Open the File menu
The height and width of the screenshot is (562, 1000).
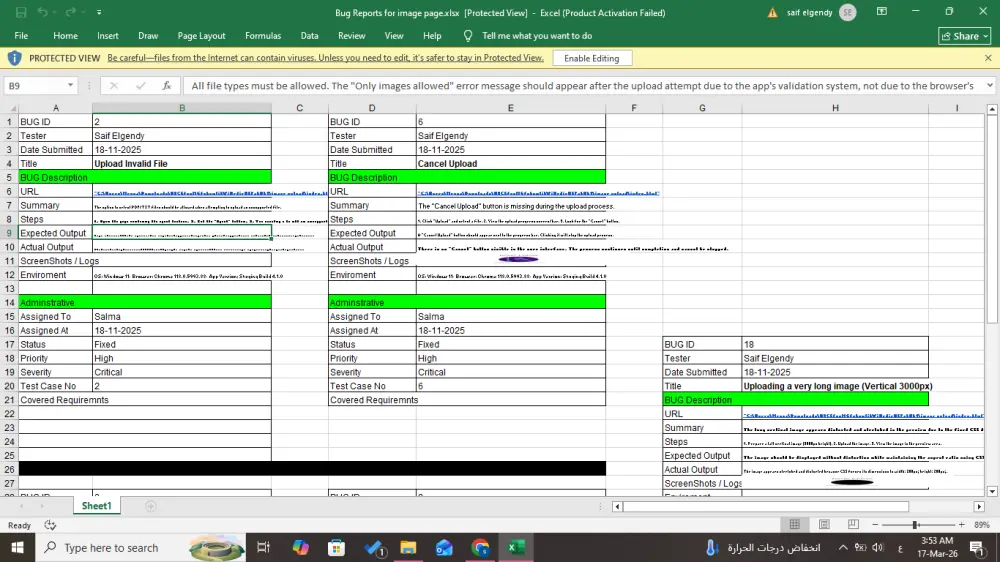[21, 36]
